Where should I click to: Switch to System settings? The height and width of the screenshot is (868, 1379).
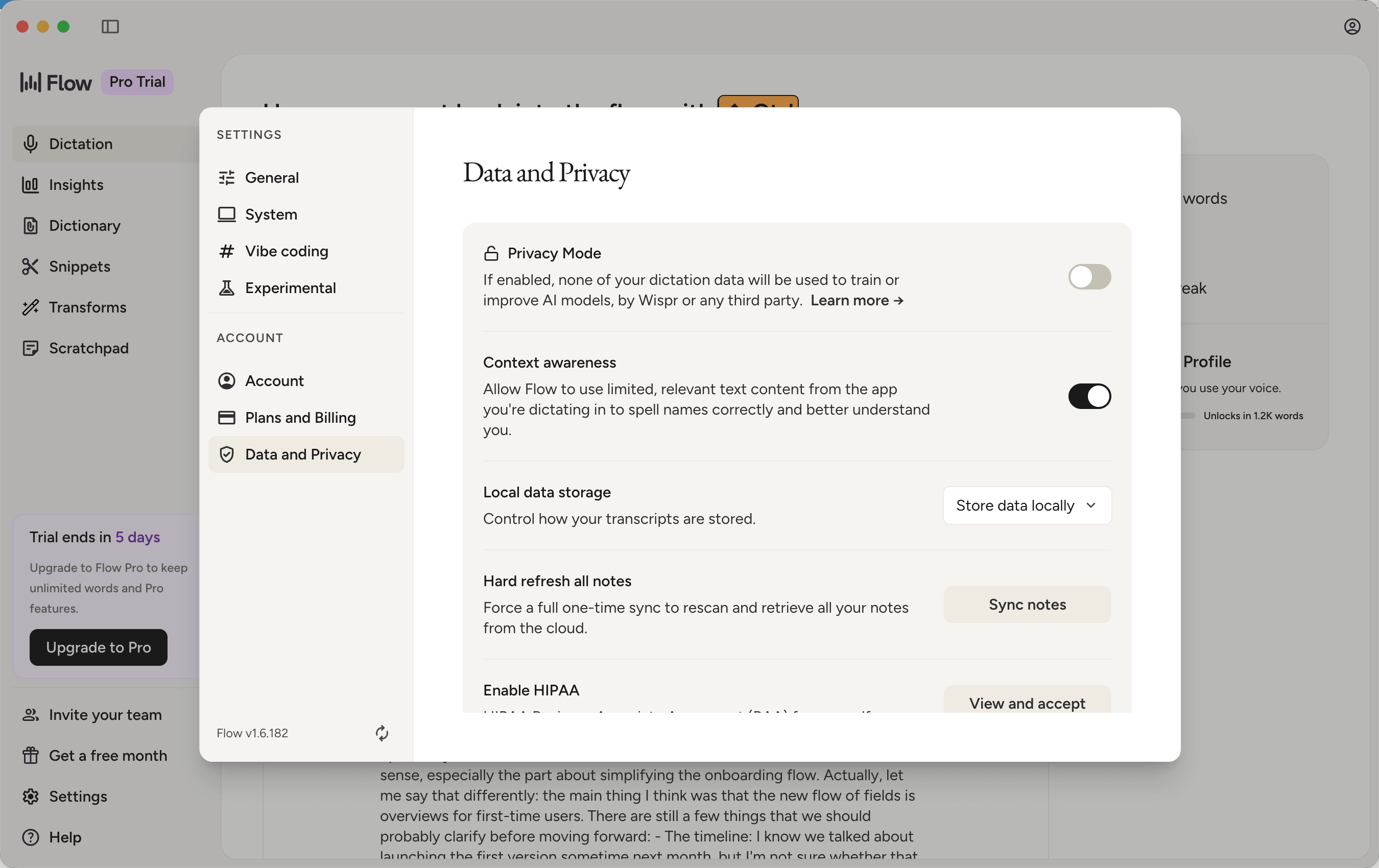point(306,214)
